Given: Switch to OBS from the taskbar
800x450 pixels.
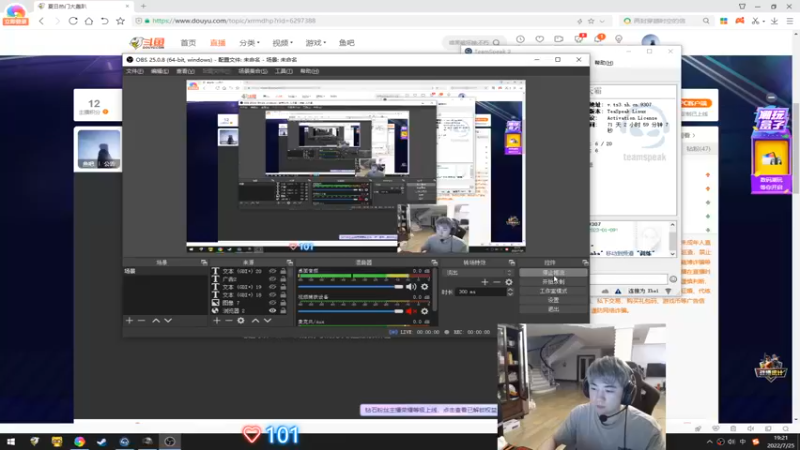Looking at the screenshot, I should point(170,442).
